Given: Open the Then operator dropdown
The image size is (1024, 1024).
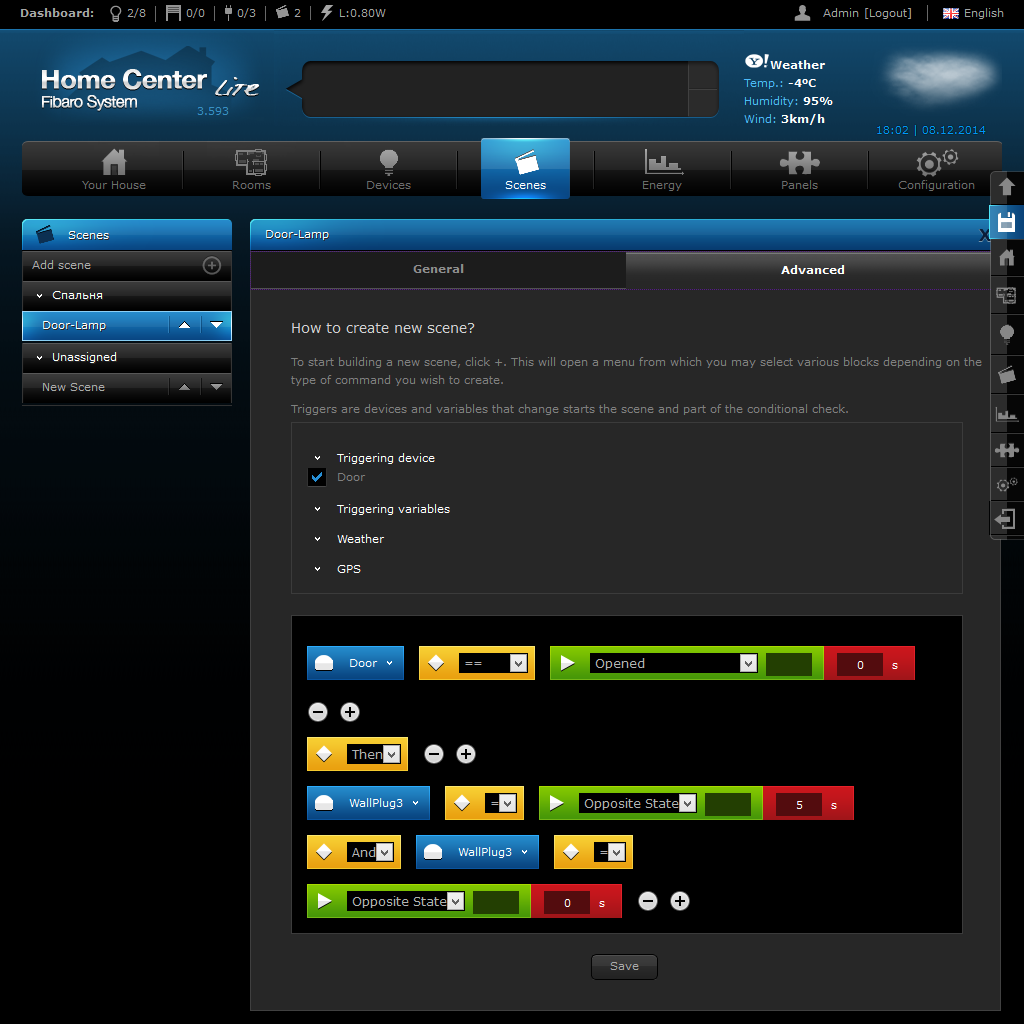Looking at the screenshot, I should click(x=373, y=754).
